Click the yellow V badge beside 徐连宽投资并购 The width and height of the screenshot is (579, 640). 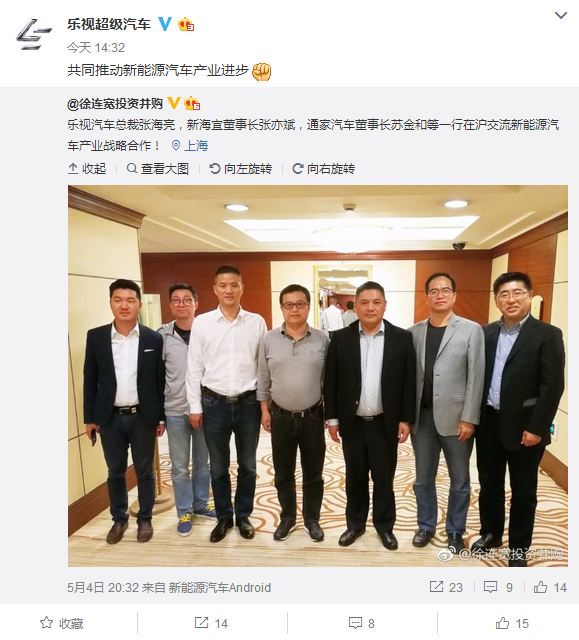tap(174, 103)
